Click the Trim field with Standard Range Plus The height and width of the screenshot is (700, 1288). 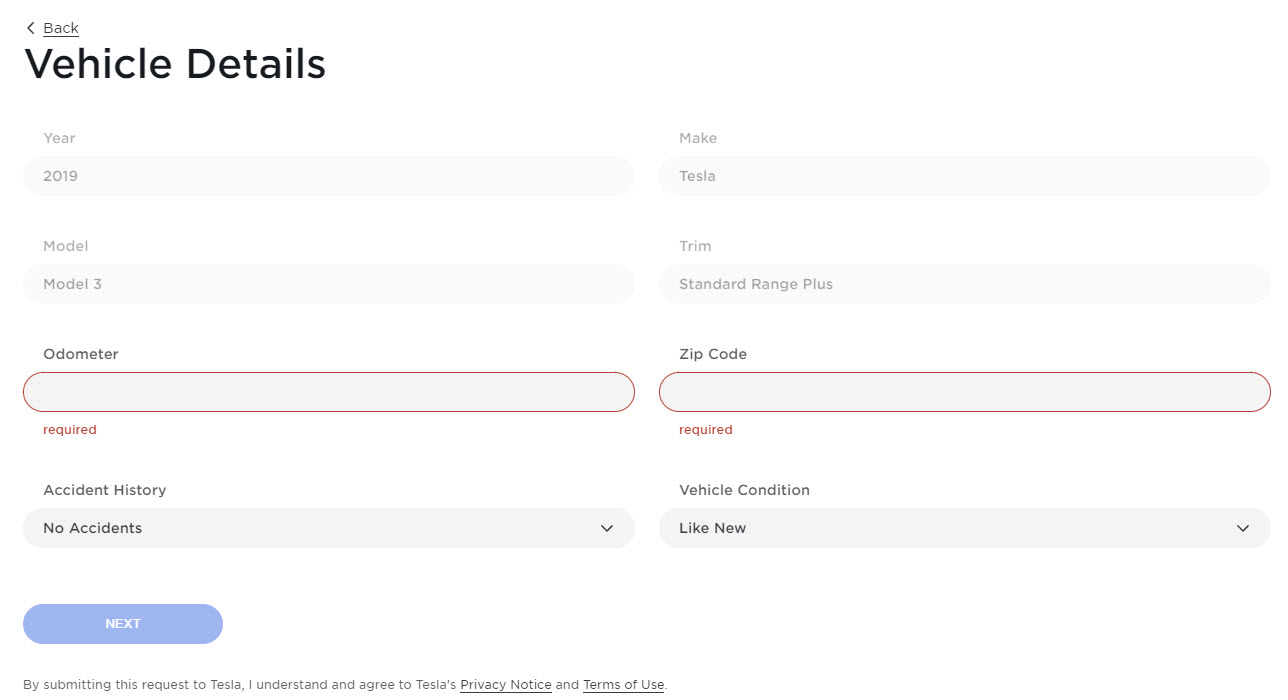pyautogui.click(x=964, y=284)
